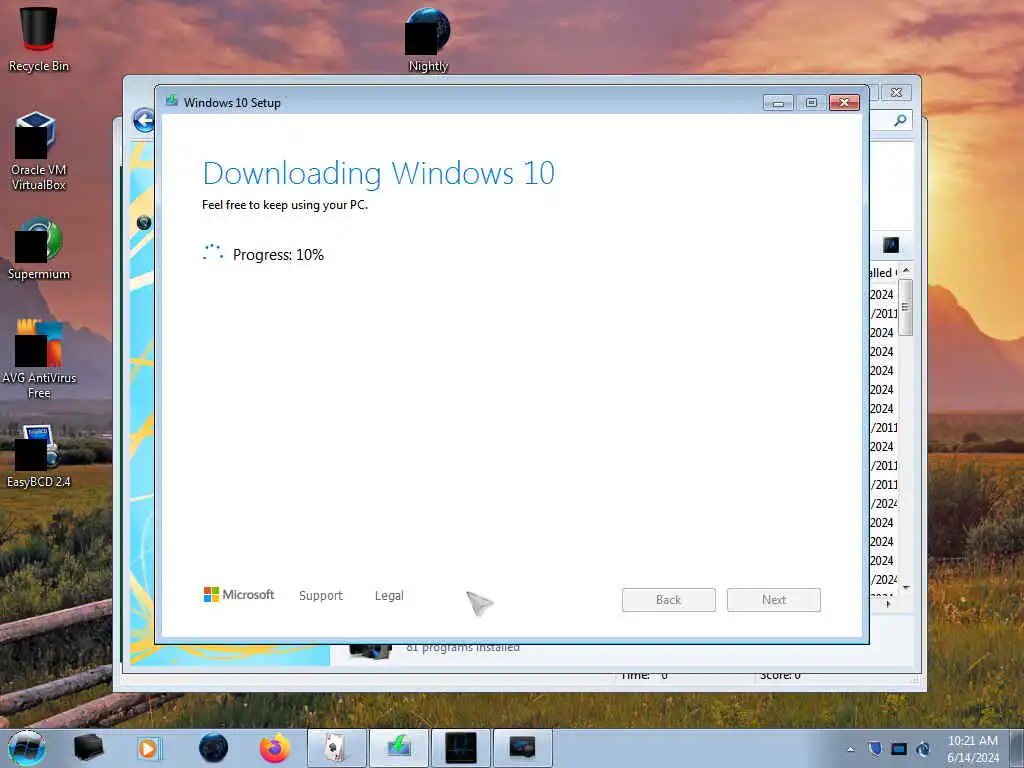The width and height of the screenshot is (1024, 768).
Task: Open the Recycle Bin desktop icon
Action: click(x=39, y=38)
